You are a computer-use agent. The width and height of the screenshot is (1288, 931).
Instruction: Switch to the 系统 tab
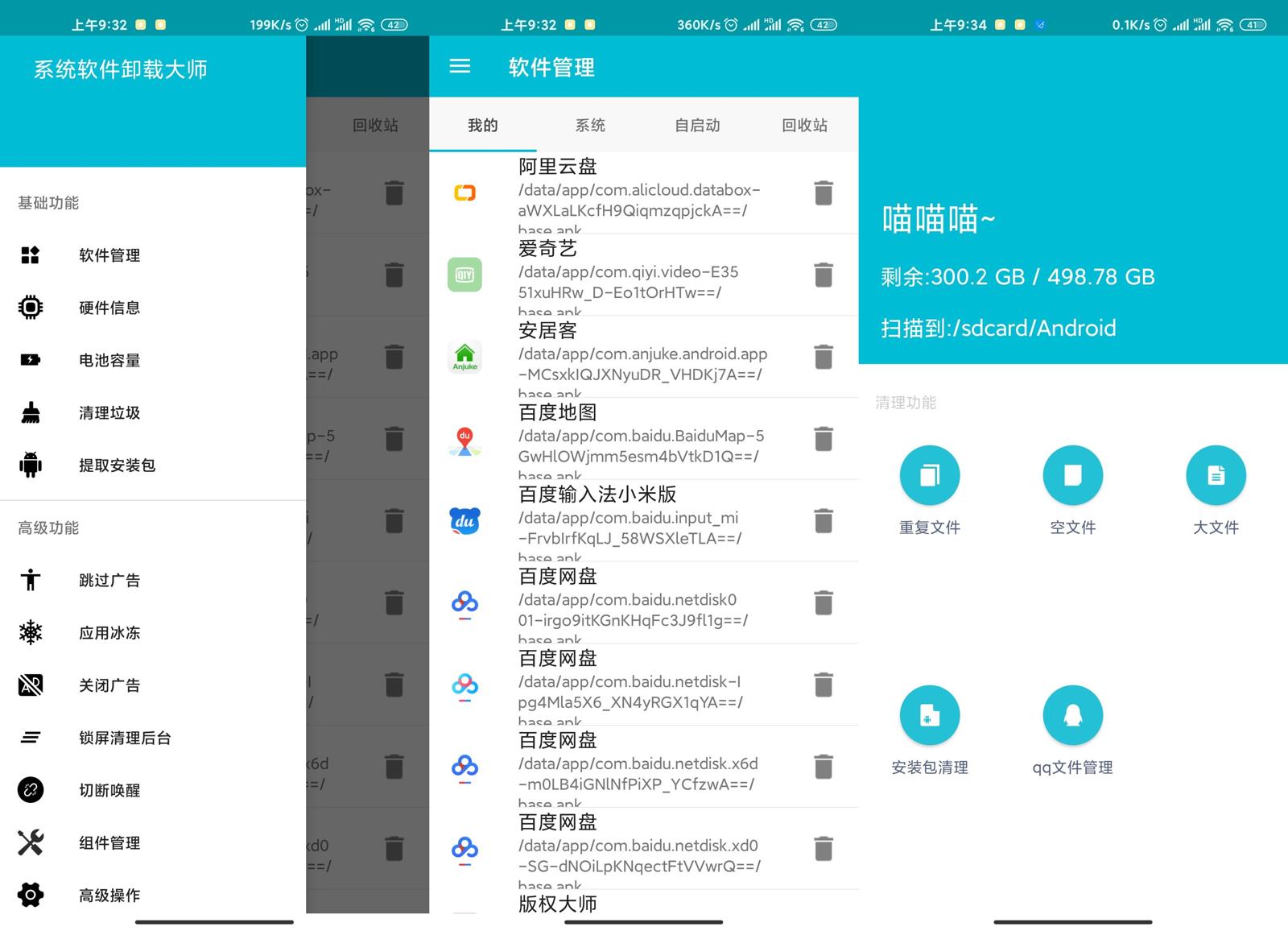(590, 125)
